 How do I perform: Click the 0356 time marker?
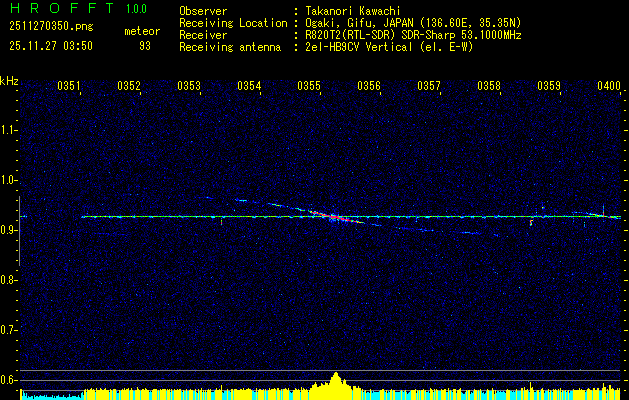pyautogui.click(x=369, y=86)
